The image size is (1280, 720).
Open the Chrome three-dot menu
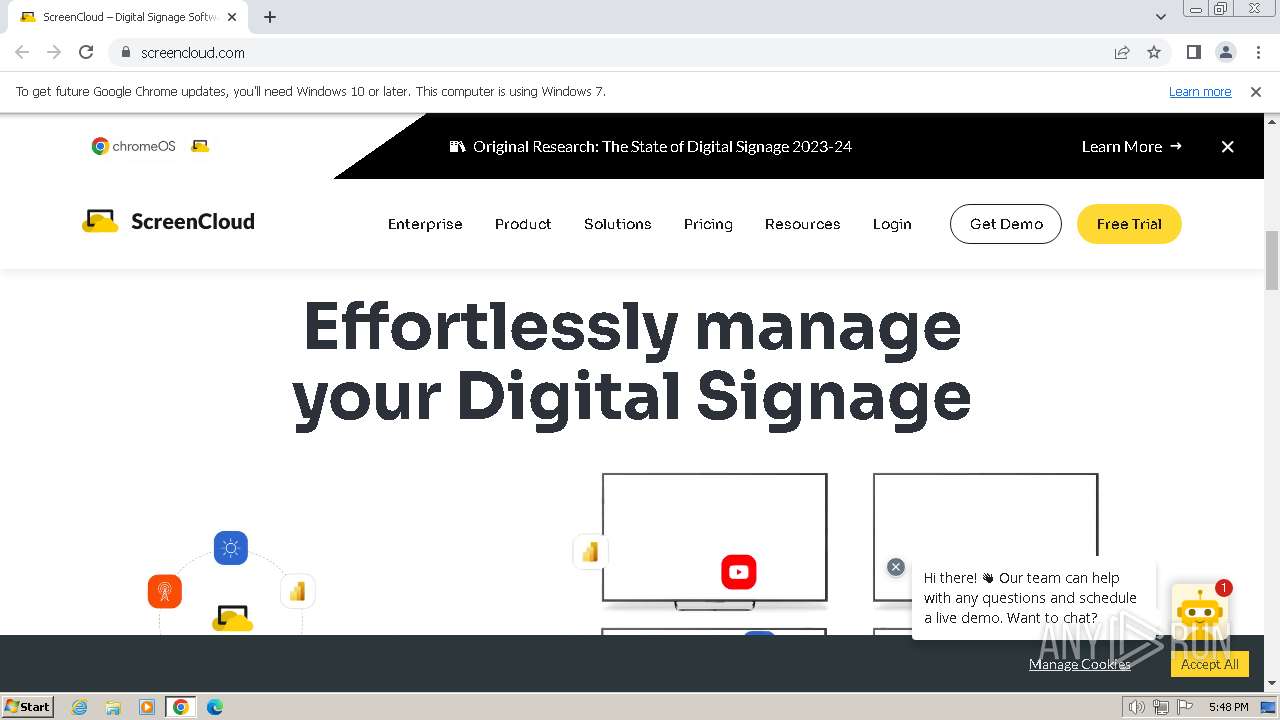[x=1258, y=52]
